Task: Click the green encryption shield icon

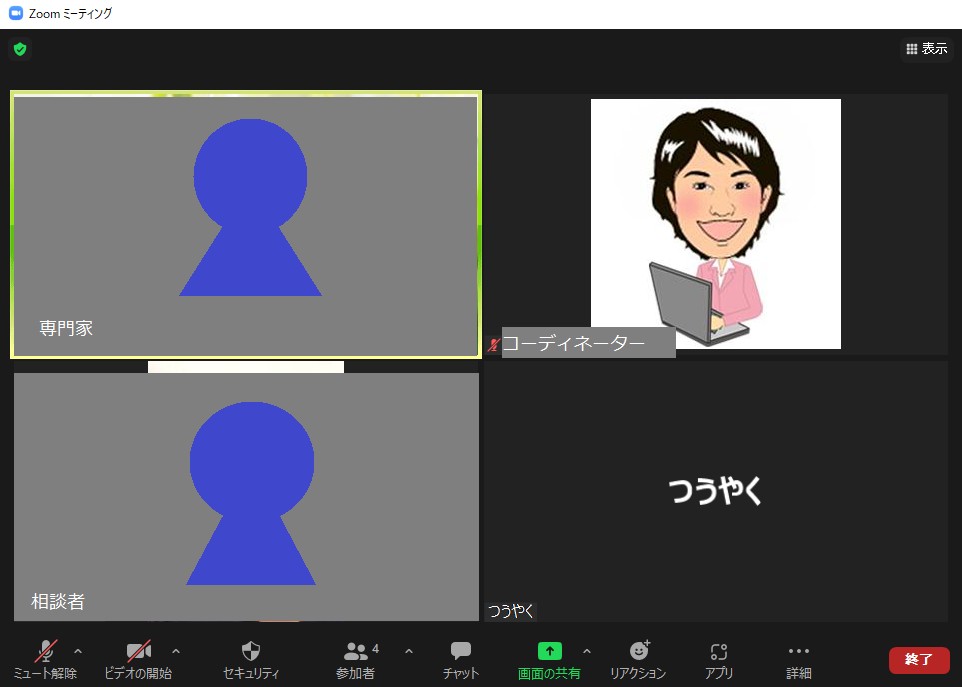Action: tap(20, 49)
